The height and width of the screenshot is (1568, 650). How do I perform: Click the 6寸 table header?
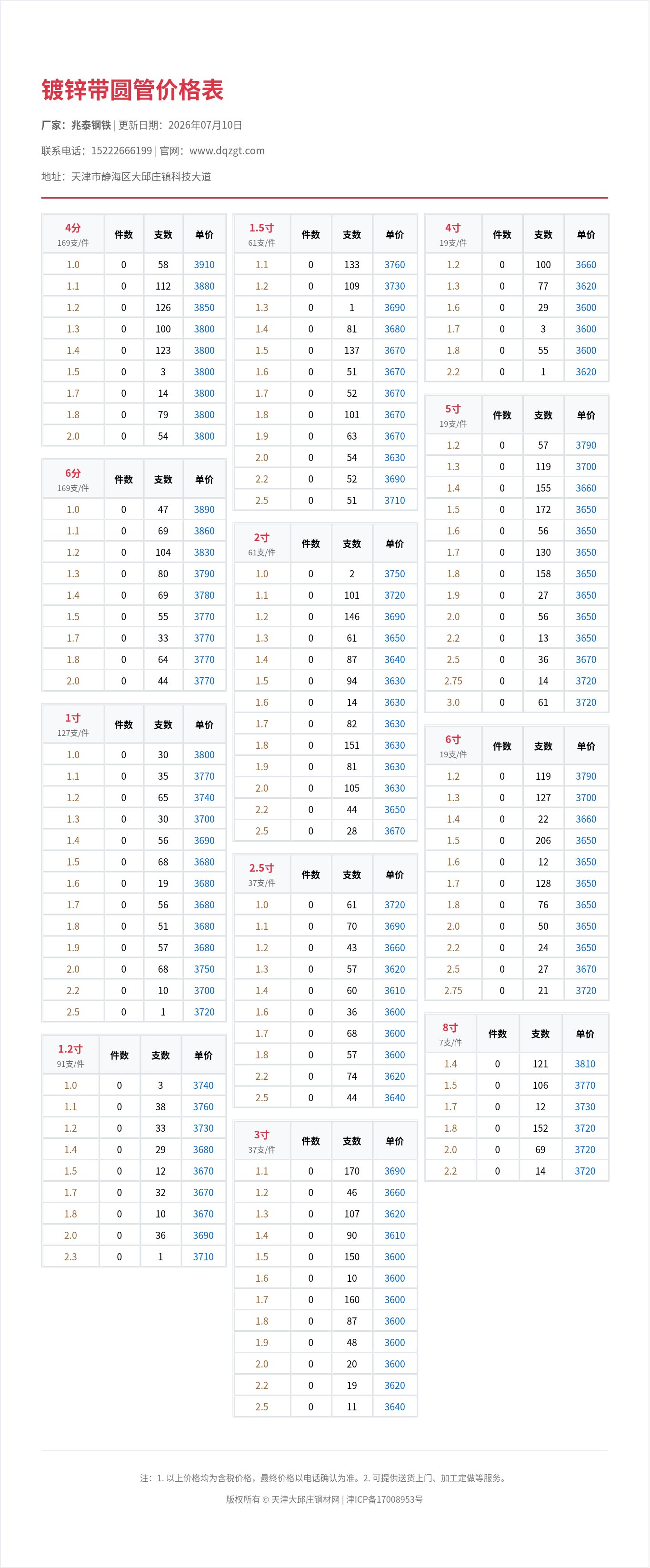tap(453, 745)
